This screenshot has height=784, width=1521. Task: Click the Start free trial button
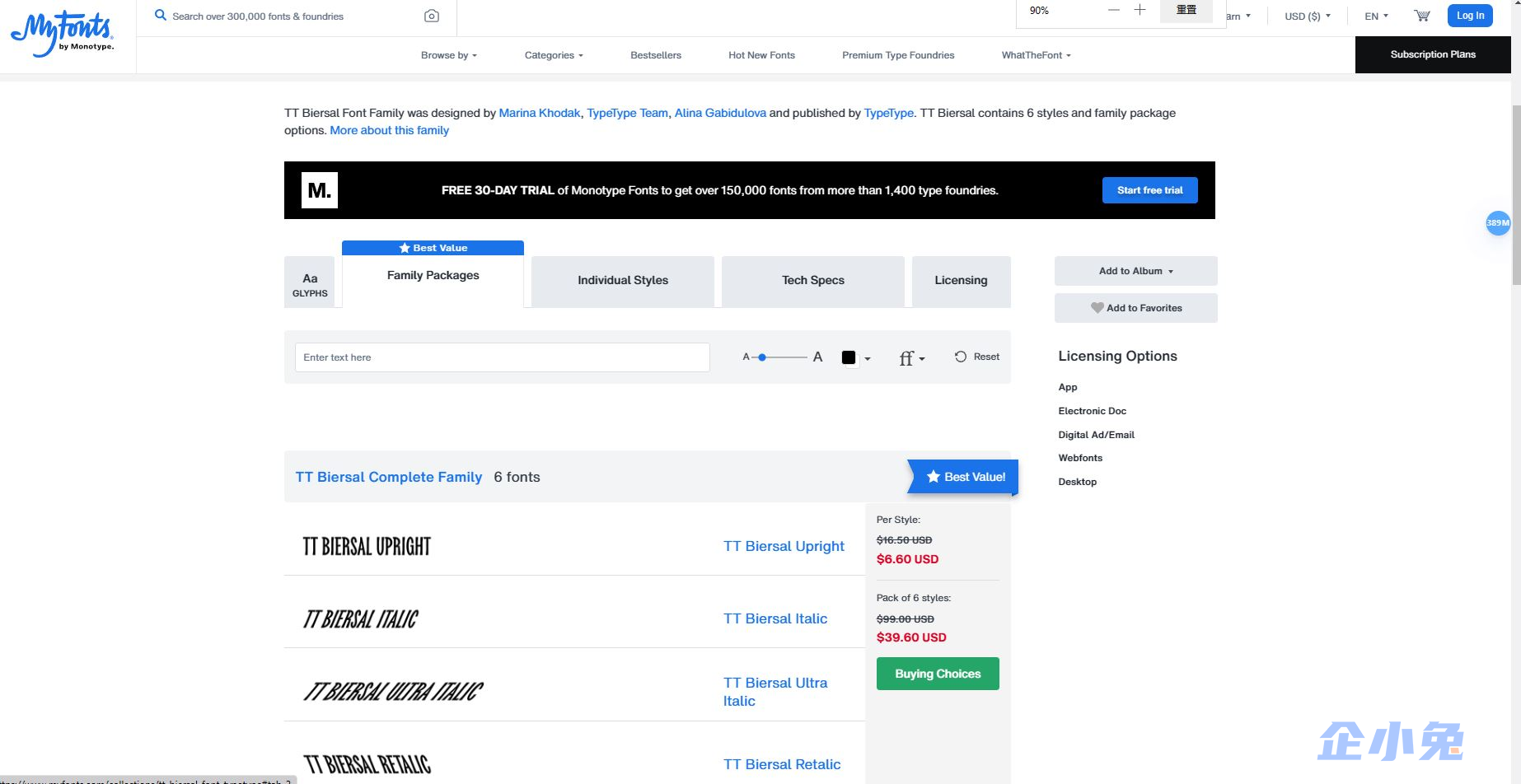tap(1149, 190)
